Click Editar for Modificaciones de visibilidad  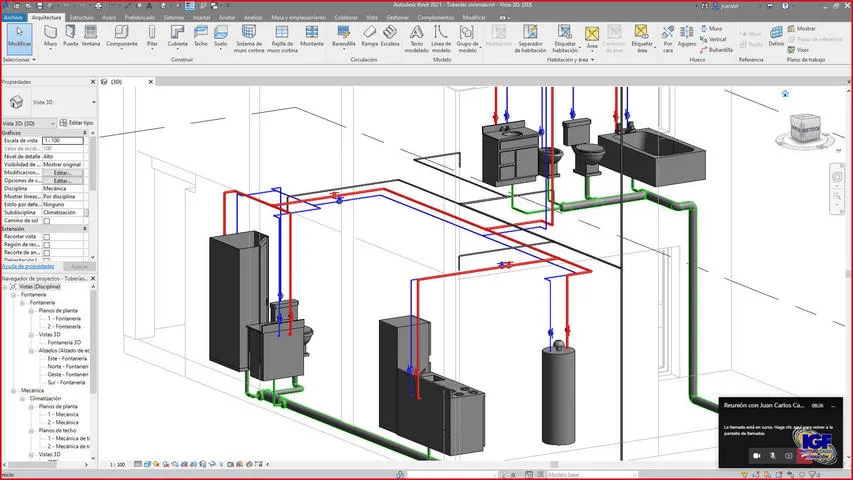pyautogui.click(x=63, y=173)
